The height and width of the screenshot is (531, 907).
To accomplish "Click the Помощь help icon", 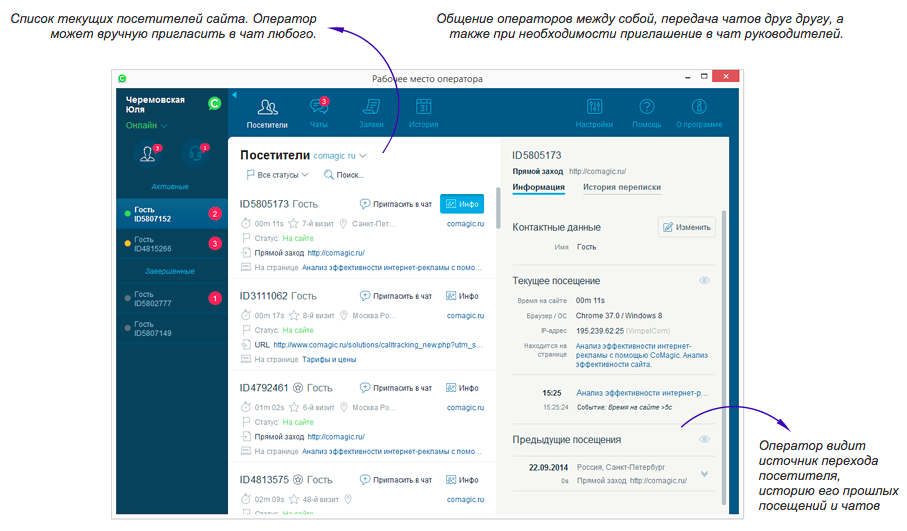I will tap(647, 107).
